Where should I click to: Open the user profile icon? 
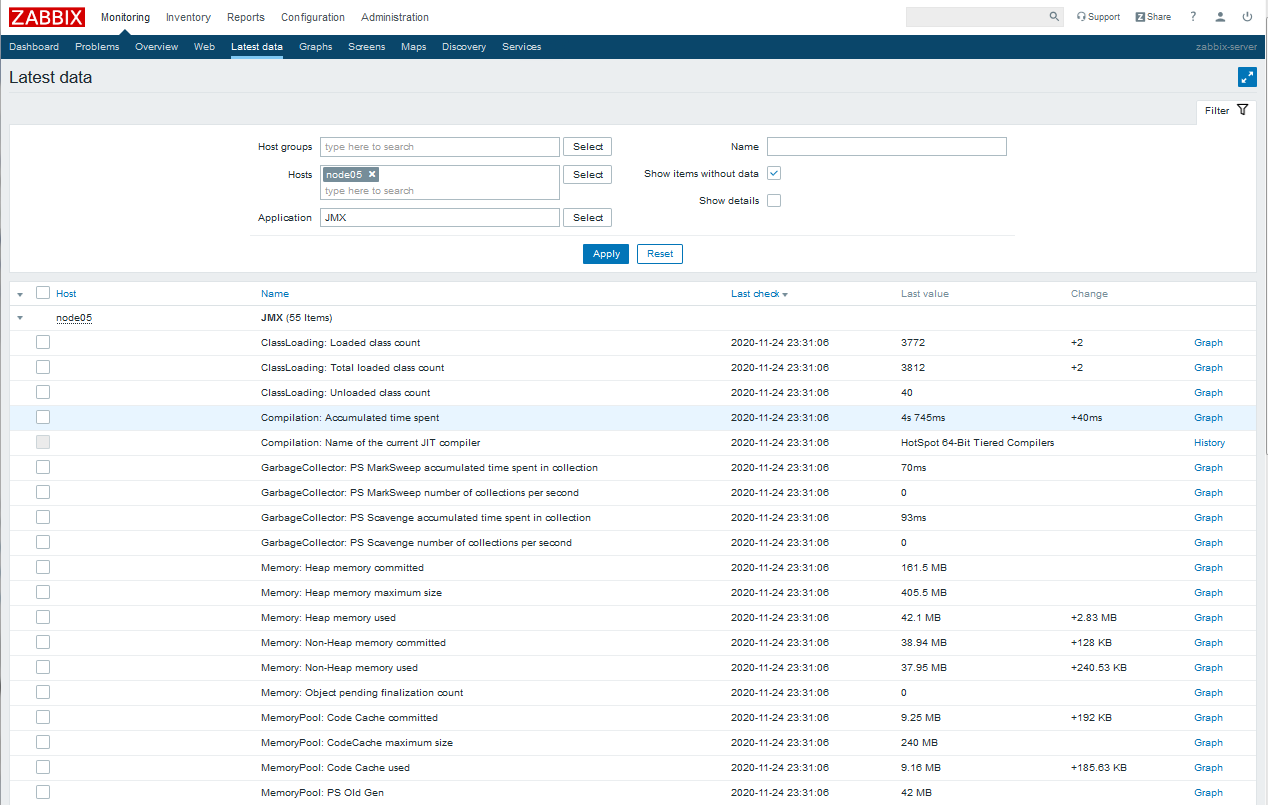1220,17
